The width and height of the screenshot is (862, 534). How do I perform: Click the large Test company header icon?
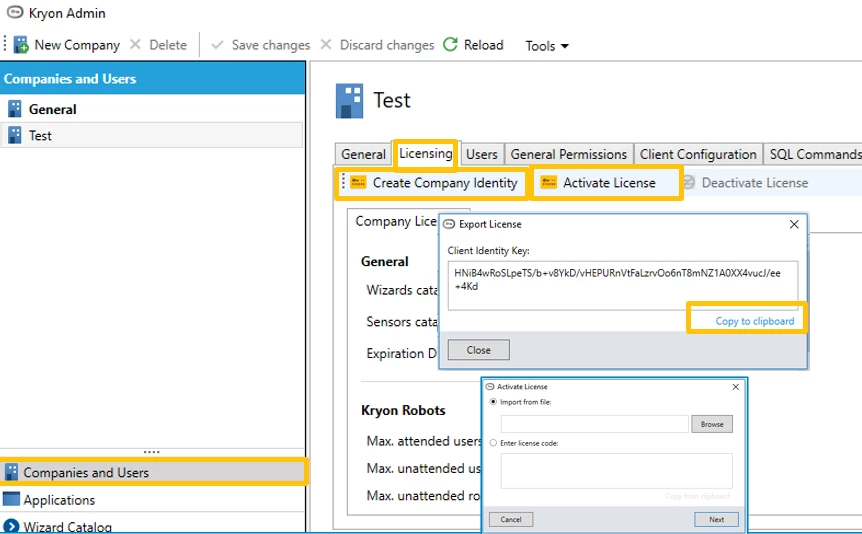pos(350,101)
